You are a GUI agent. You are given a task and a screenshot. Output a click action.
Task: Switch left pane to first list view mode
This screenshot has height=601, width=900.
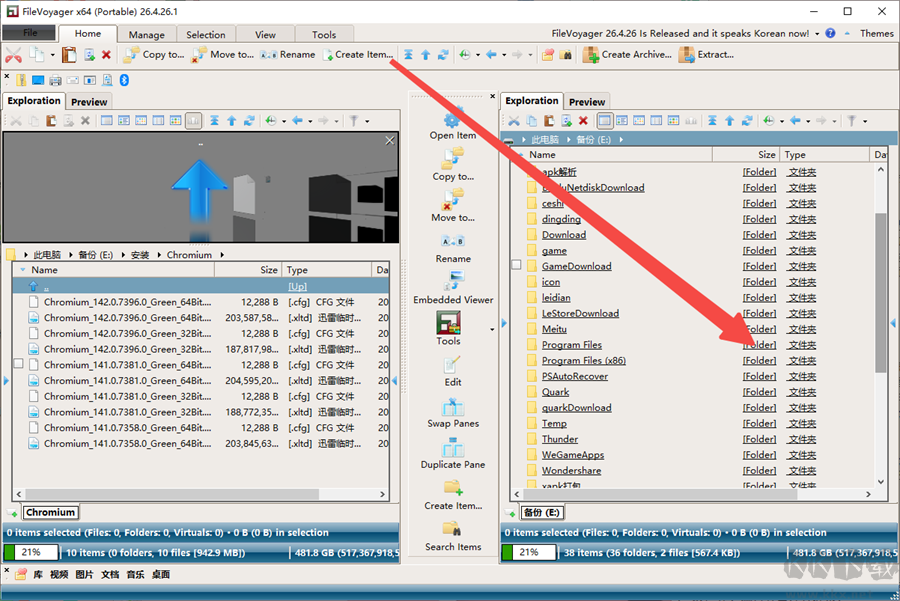pyautogui.click(x=107, y=121)
